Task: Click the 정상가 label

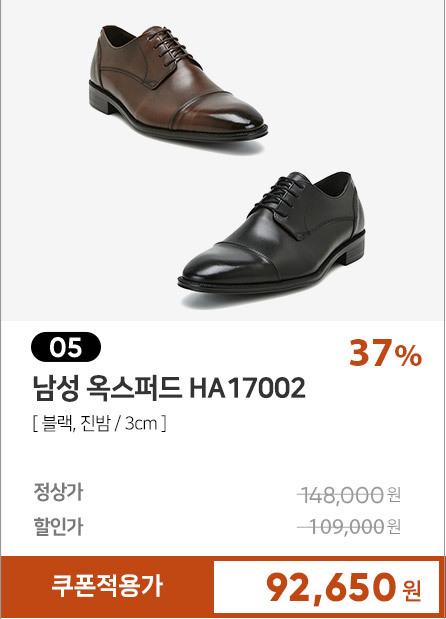Action: (58, 492)
